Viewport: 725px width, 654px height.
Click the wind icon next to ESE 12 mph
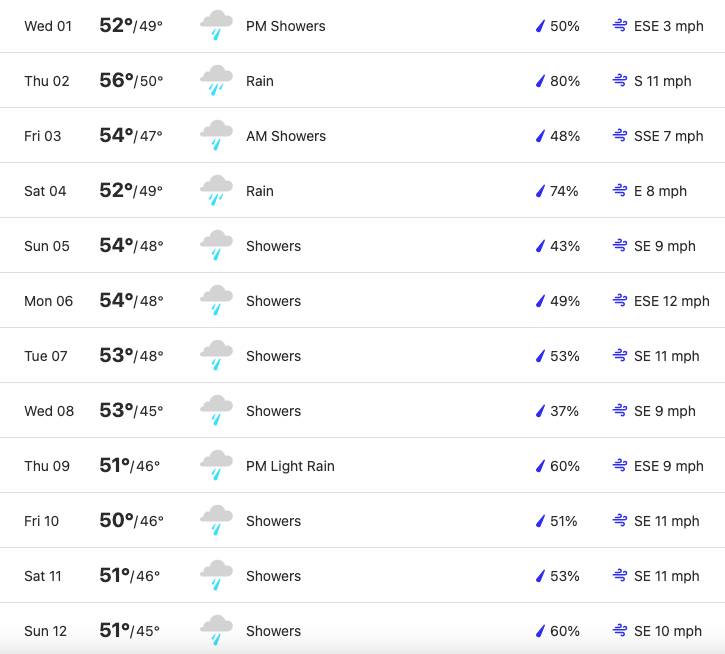point(620,301)
